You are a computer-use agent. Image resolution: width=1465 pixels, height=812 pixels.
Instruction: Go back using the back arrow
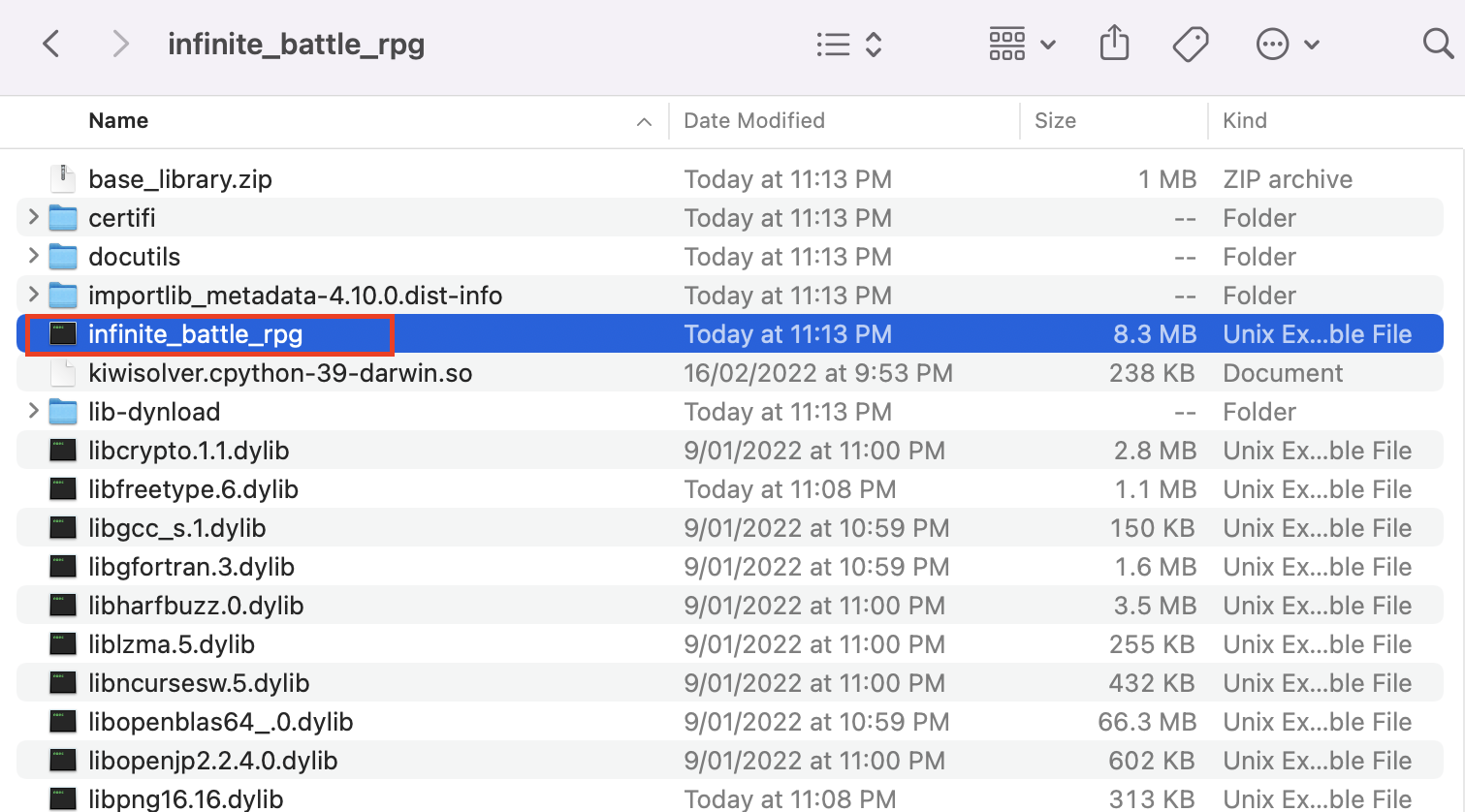(x=52, y=44)
